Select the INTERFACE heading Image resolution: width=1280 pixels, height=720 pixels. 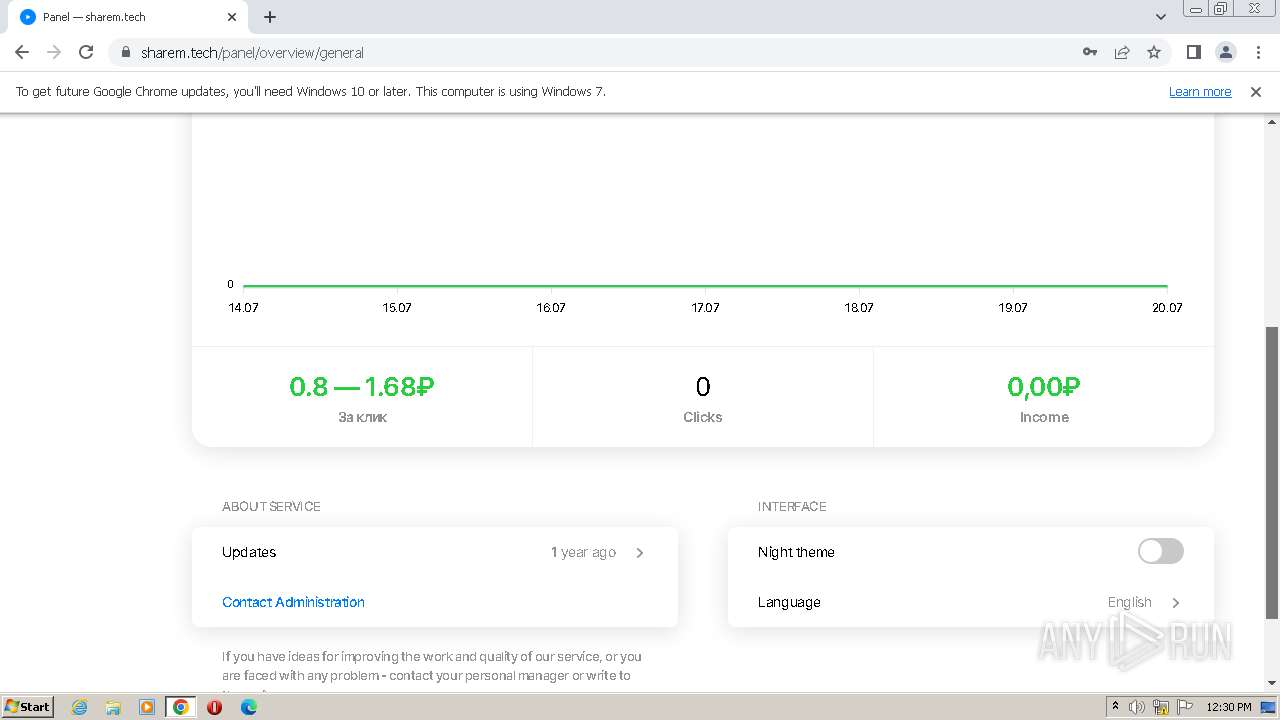pyautogui.click(x=792, y=506)
